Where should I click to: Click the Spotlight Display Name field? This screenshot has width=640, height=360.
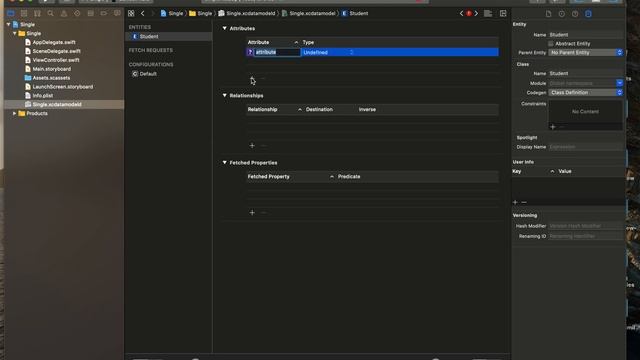point(586,147)
